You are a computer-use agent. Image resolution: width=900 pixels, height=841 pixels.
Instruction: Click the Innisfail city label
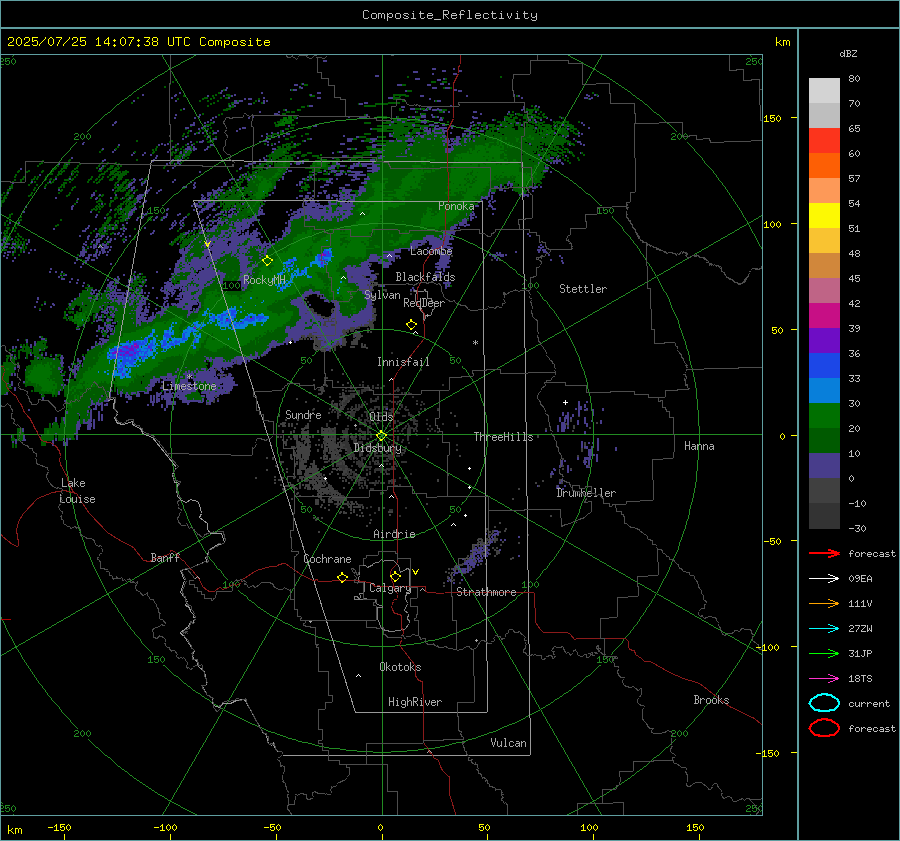click(x=403, y=362)
